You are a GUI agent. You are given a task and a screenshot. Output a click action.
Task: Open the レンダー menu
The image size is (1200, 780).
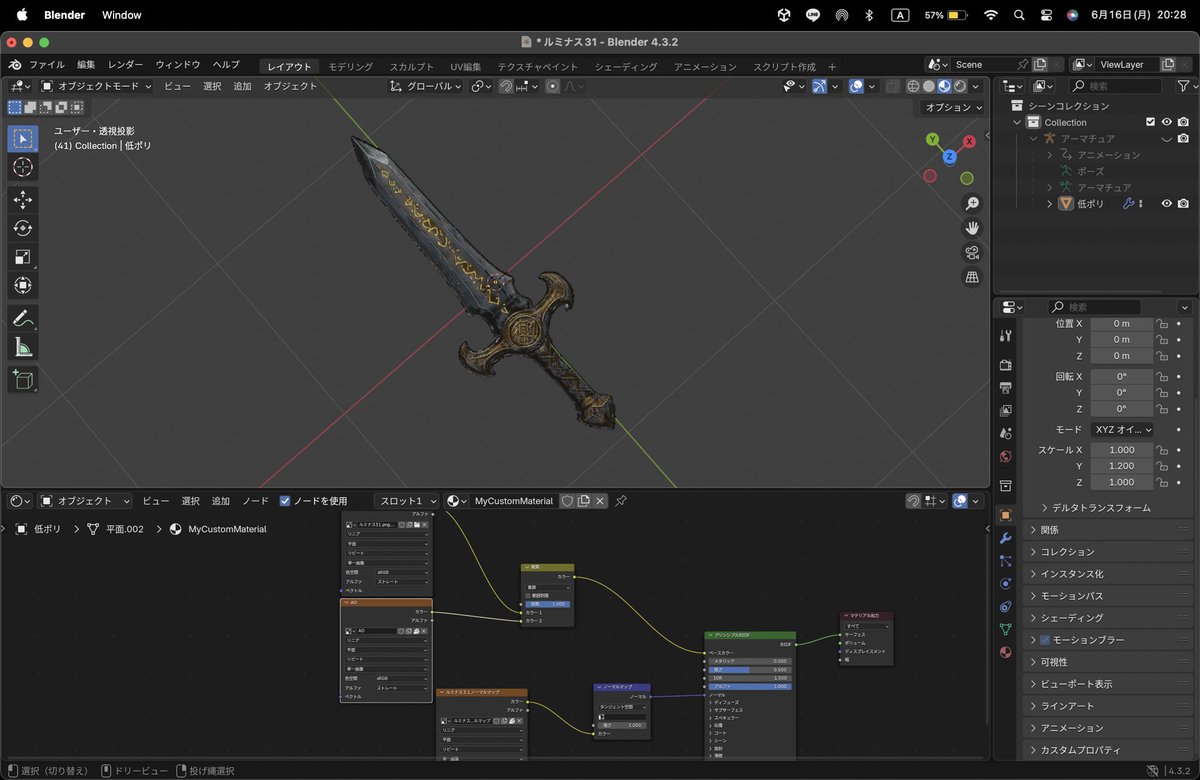pos(126,66)
